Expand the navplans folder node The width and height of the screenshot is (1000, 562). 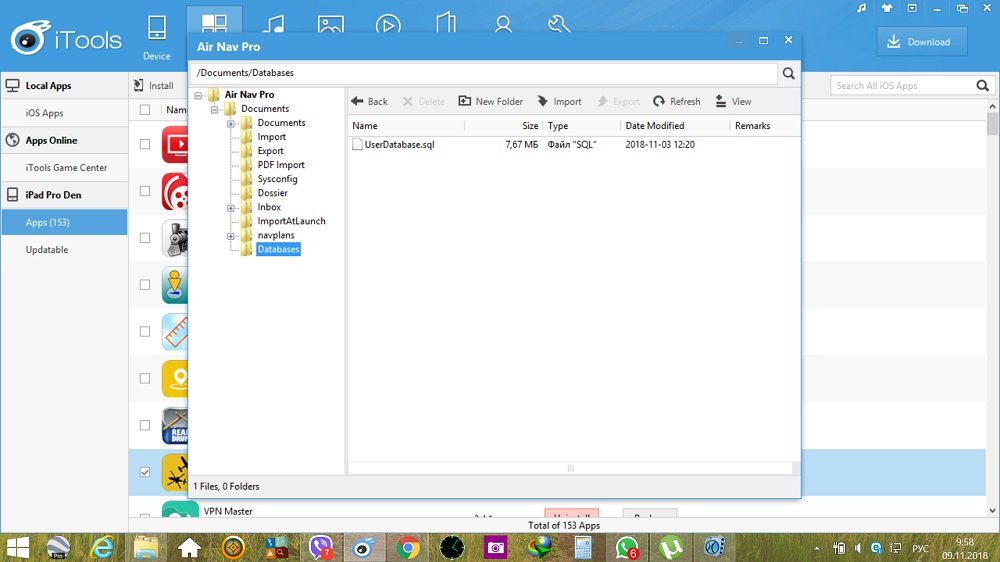pyautogui.click(x=231, y=236)
